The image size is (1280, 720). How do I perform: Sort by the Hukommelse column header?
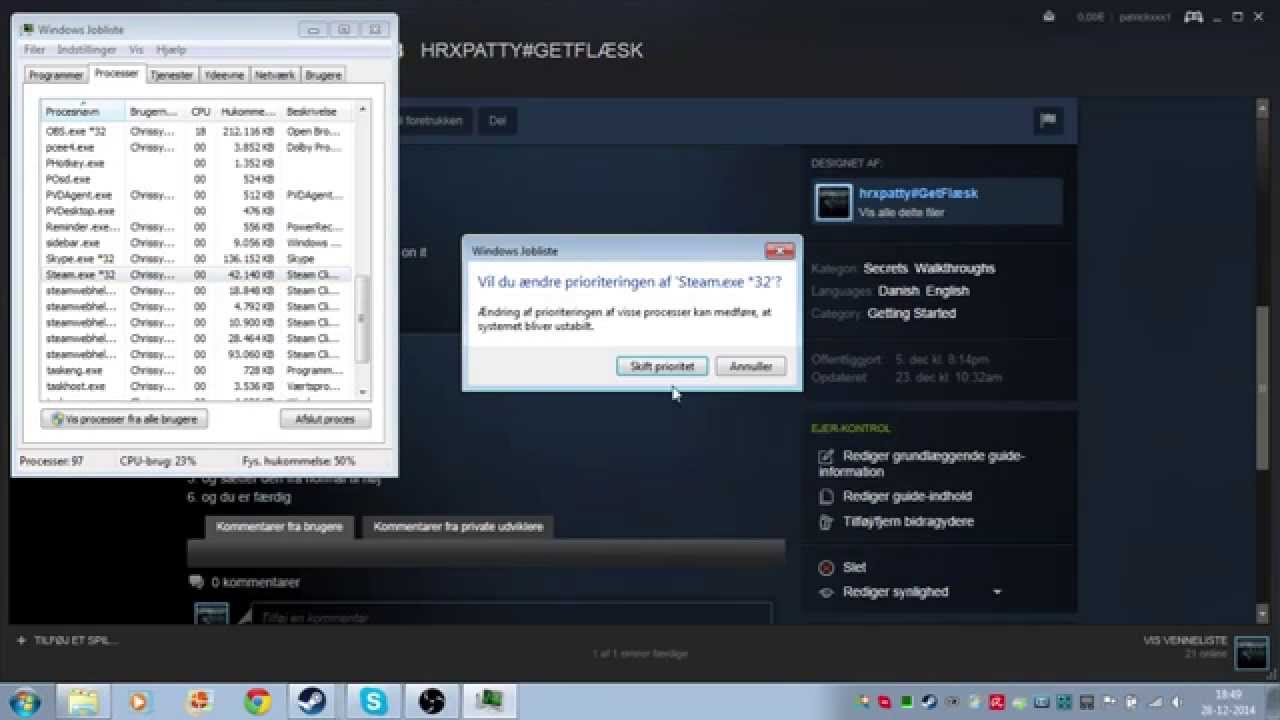[x=249, y=111]
